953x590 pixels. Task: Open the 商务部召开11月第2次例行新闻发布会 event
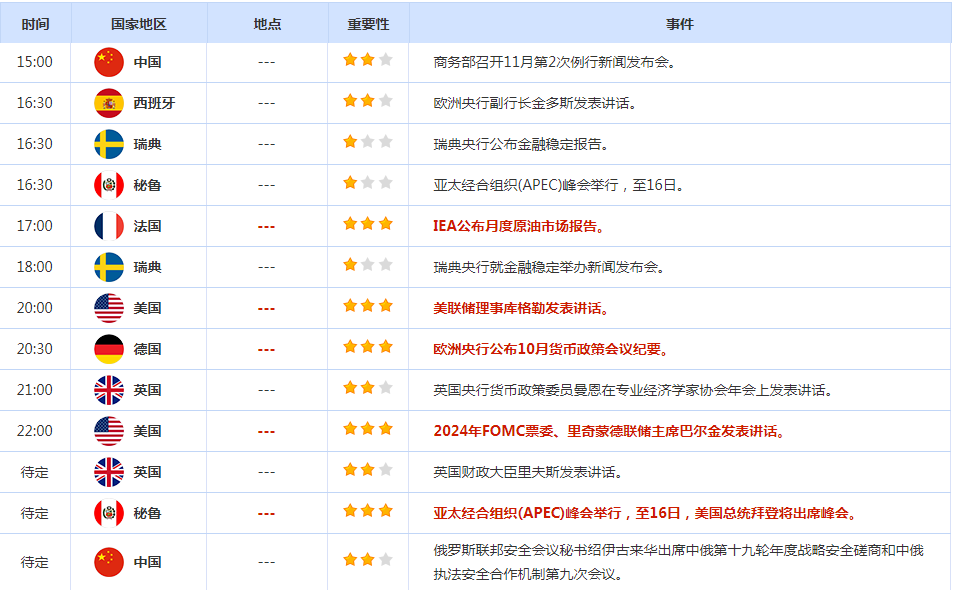554,62
